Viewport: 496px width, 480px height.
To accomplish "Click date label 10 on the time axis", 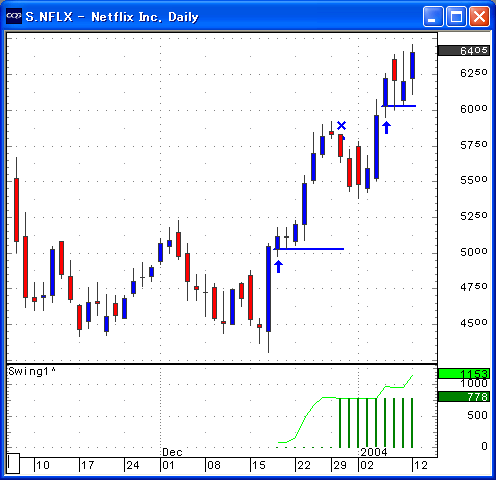I will pyautogui.click(x=43, y=465).
